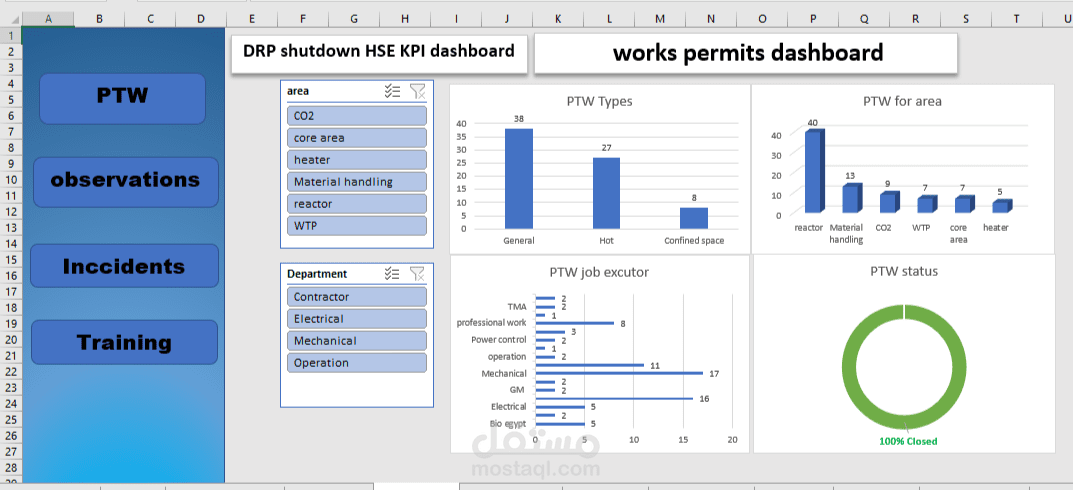Filter by Electrical department

pos(357,318)
